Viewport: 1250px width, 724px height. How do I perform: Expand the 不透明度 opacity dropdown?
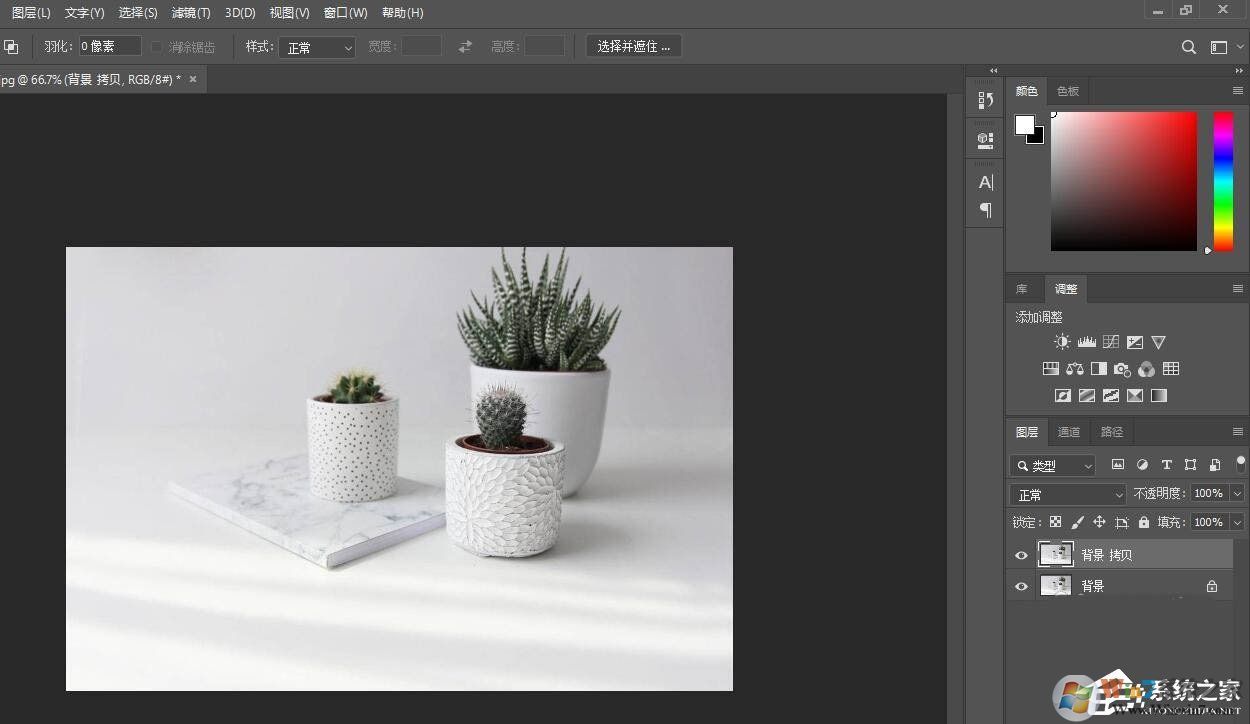point(1238,493)
